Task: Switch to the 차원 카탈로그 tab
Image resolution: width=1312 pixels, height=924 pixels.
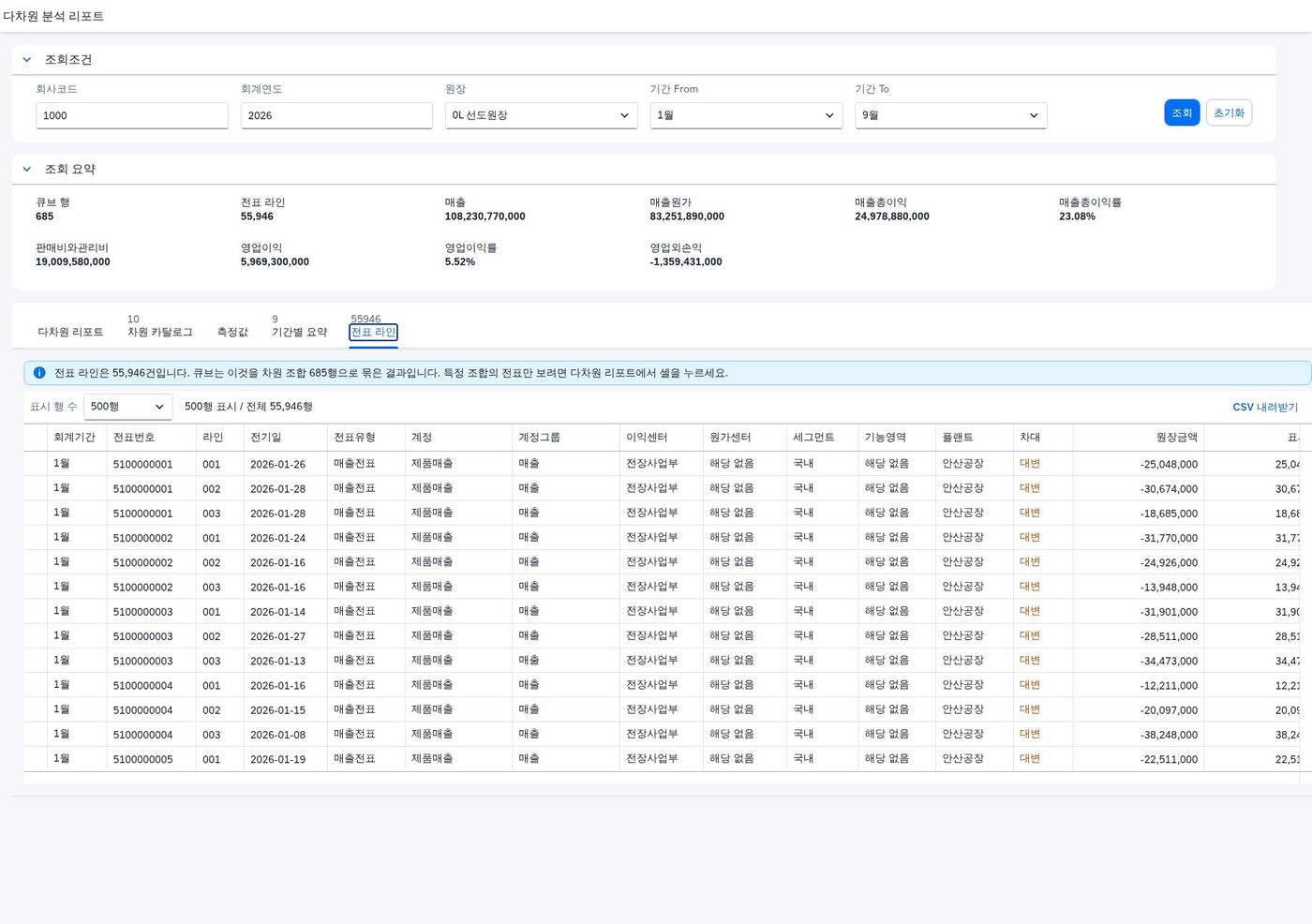Action: 160,332
